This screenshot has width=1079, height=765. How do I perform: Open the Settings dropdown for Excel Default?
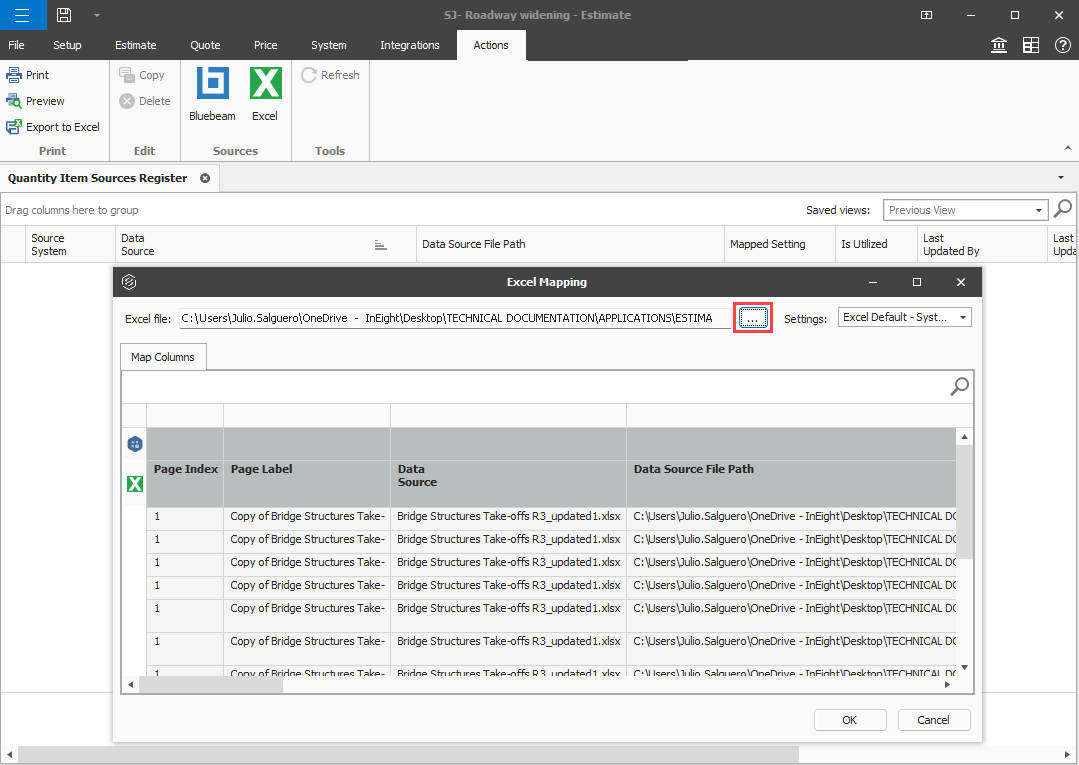(x=964, y=317)
